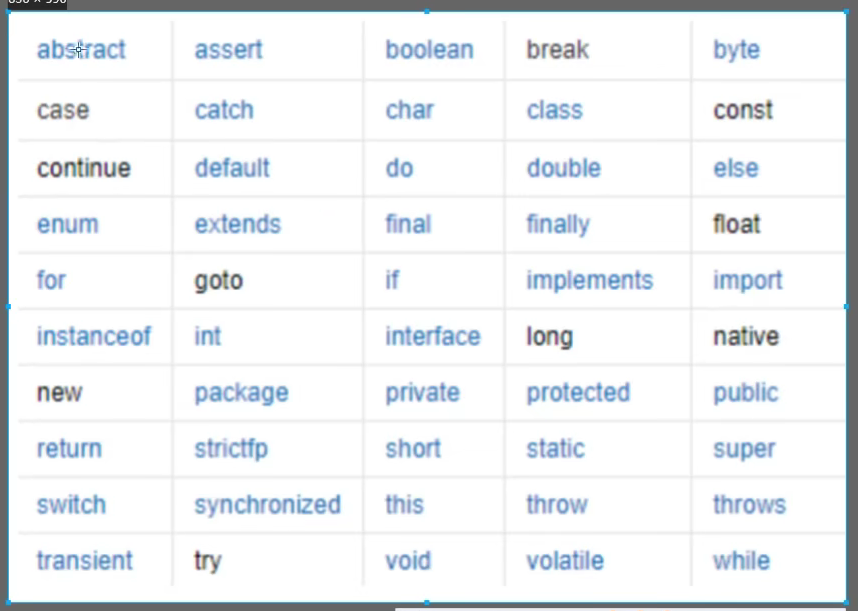Click the synchronized keyword link
The height and width of the screenshot is (611, 858).
268,505
